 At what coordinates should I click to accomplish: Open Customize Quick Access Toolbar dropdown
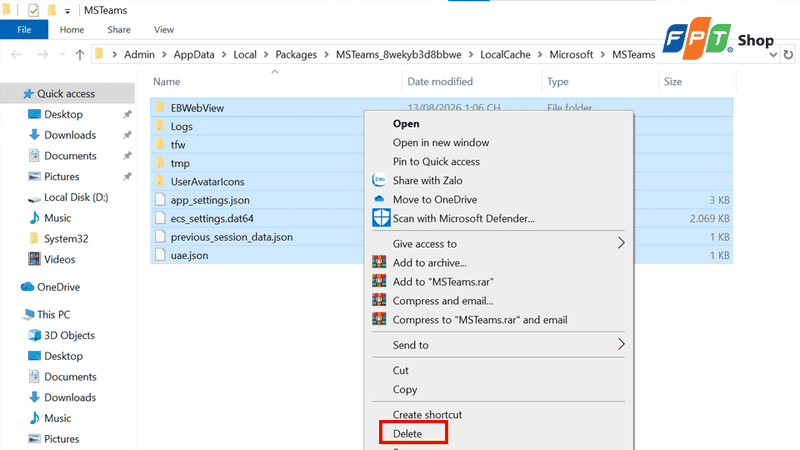tap(67, 11)
